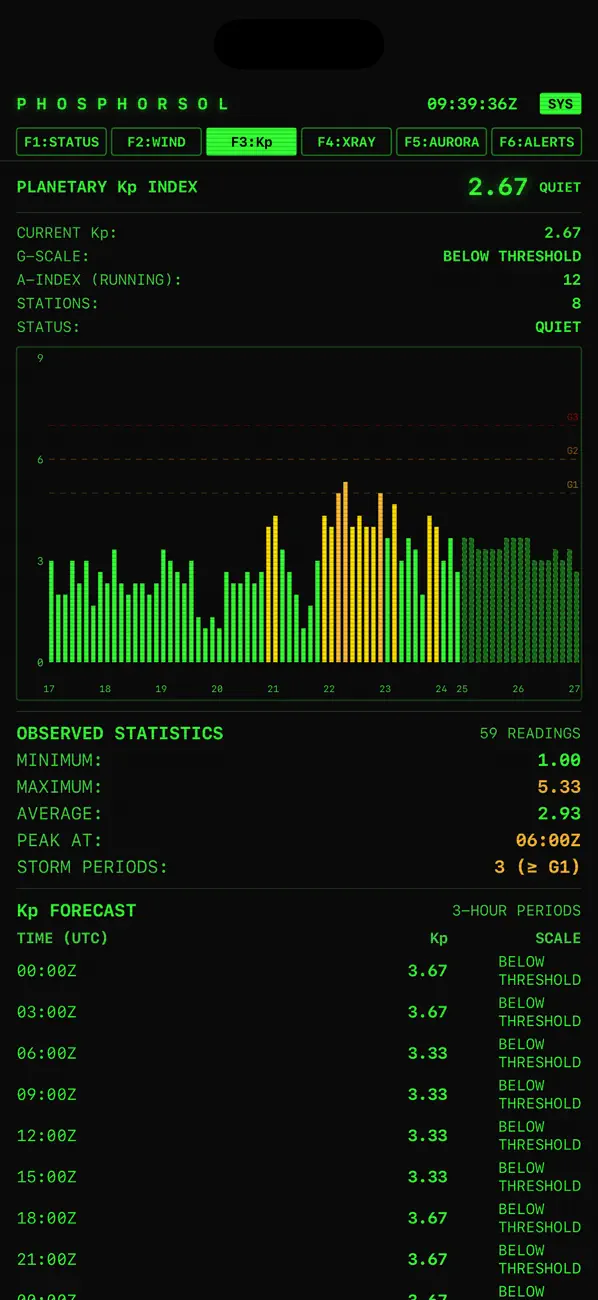The height and width of the screenshot is (1300, 598).
Task: Click the PEAK AT value 06:00Z
Action: point(548,840)
